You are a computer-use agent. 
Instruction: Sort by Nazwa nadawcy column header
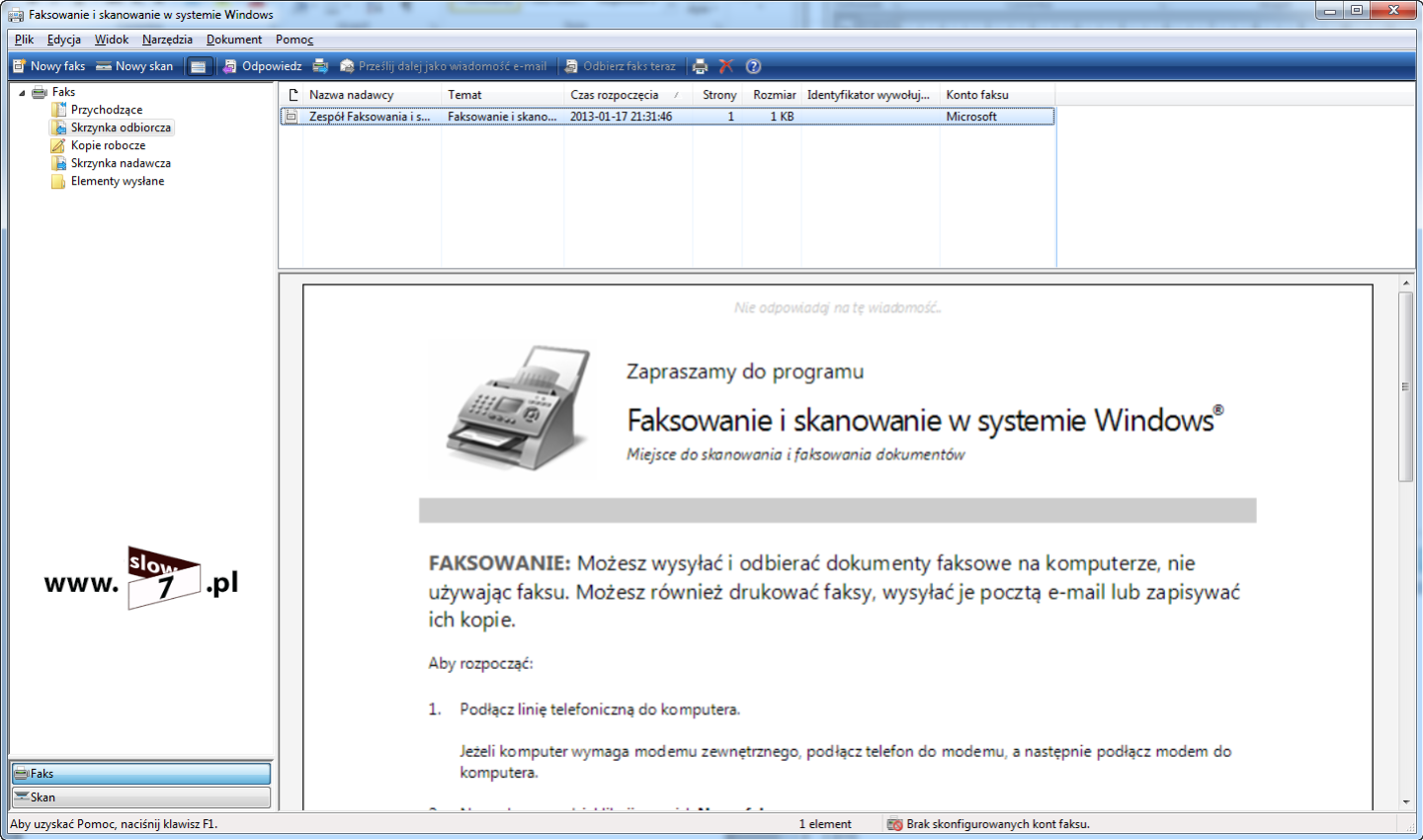coord(372,95)
